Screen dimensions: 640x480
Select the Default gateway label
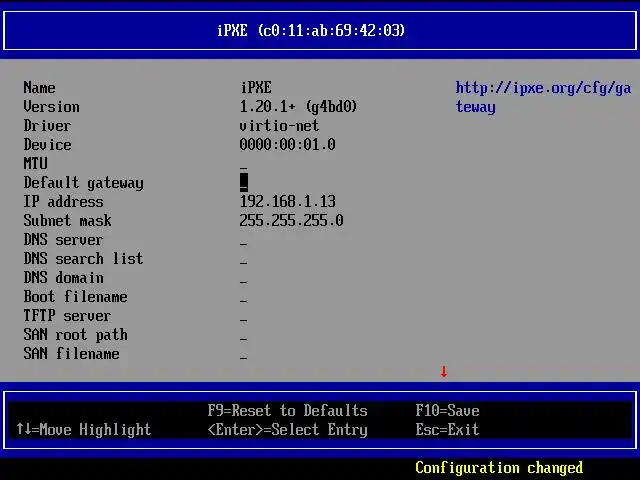coord(84,183)
